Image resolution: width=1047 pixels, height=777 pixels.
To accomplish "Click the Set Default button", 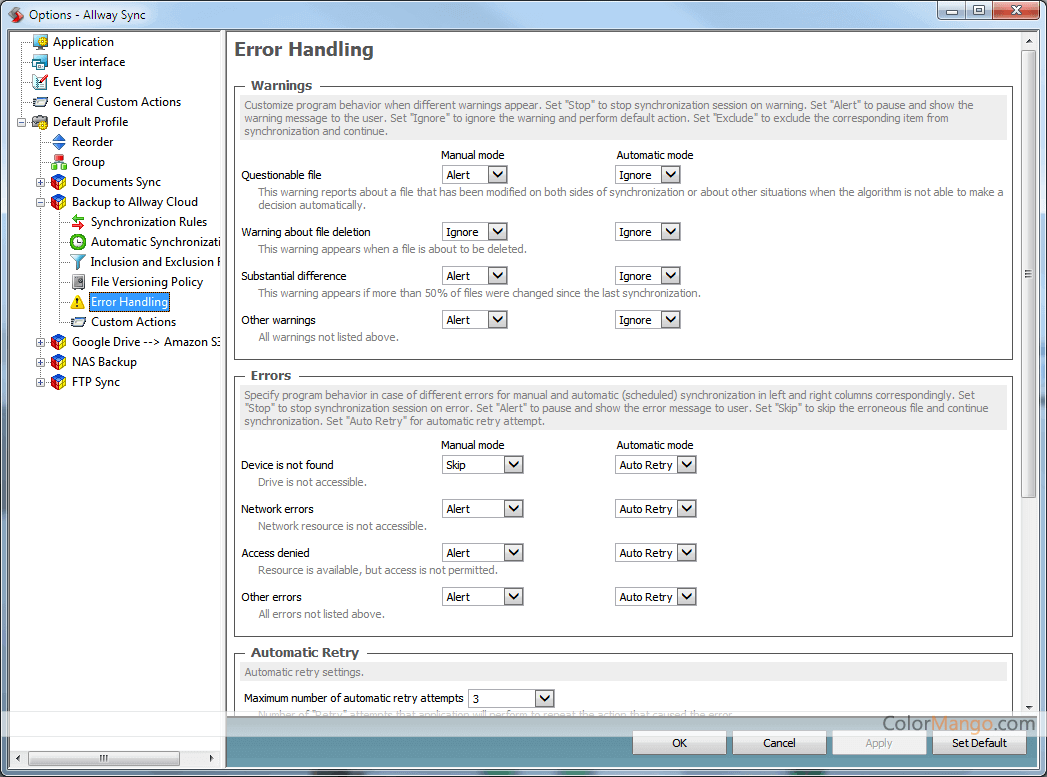I will (979, 743).
